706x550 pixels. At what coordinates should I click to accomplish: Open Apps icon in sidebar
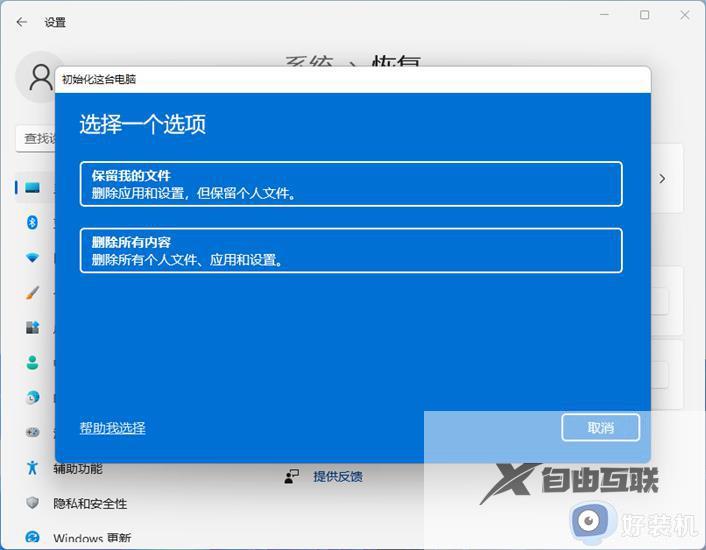tap(32, 327)
